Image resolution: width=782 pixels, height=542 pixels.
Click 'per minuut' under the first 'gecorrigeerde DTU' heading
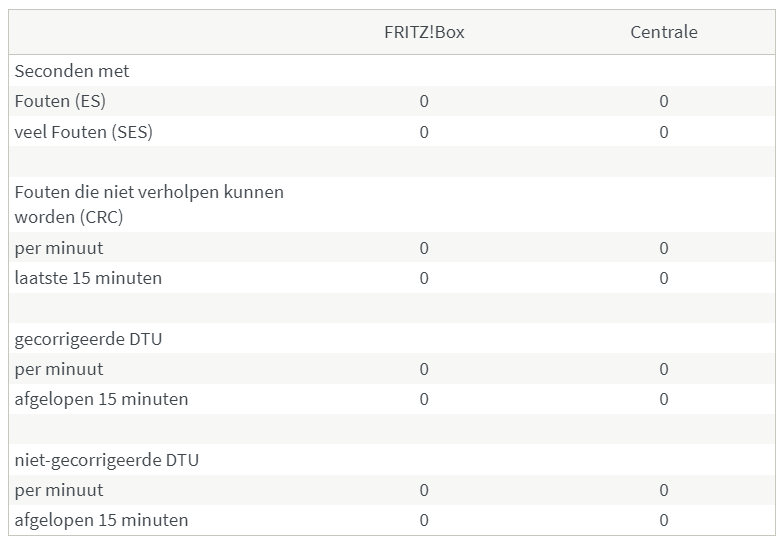point(59,369)
